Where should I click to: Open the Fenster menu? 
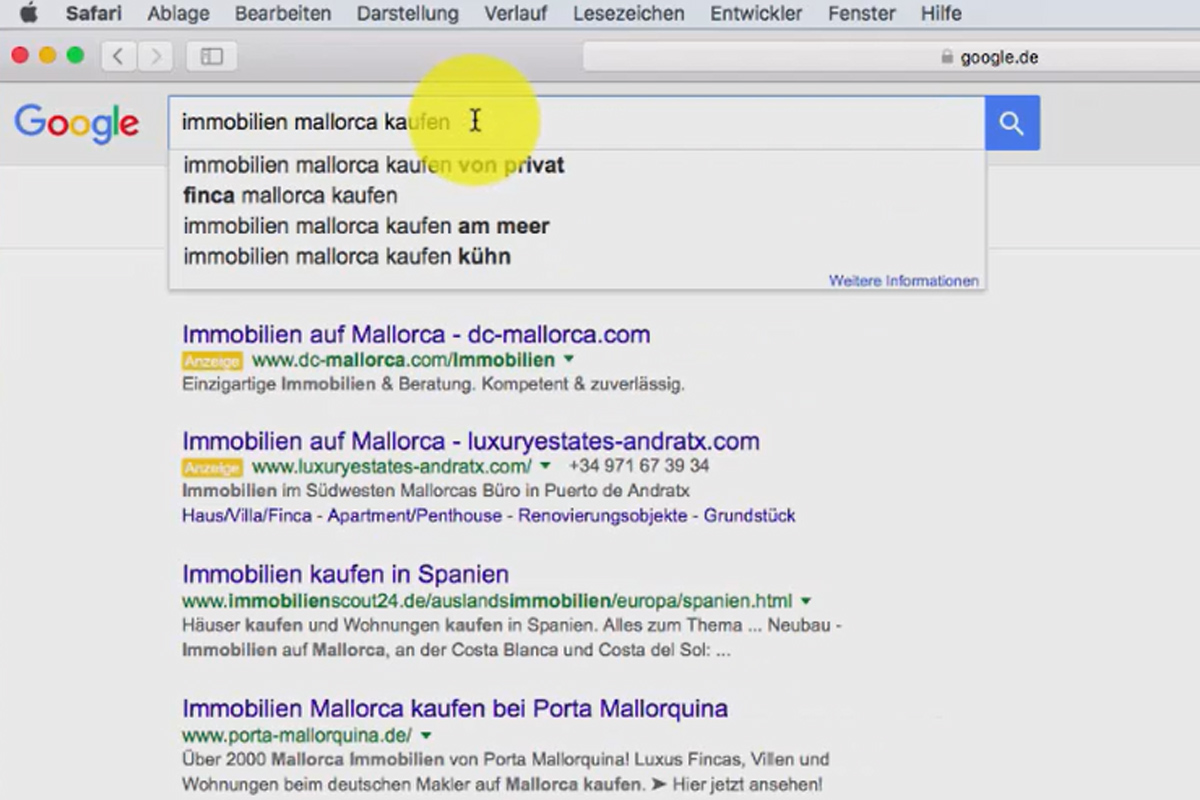coord(861,14)
